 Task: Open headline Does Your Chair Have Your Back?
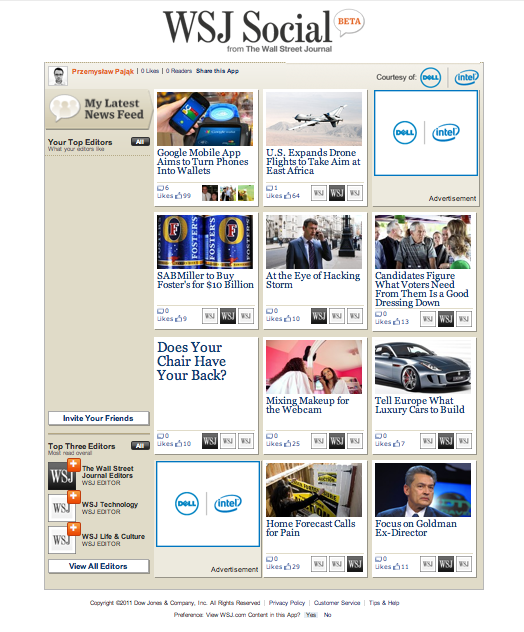191,361
